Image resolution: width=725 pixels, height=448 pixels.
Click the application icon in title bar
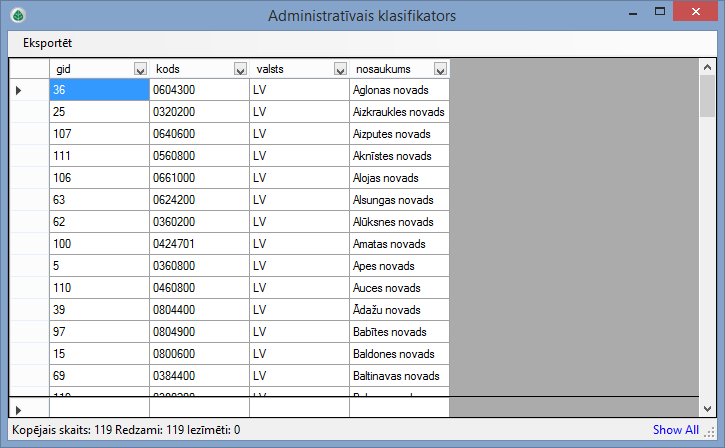[17, 16]
